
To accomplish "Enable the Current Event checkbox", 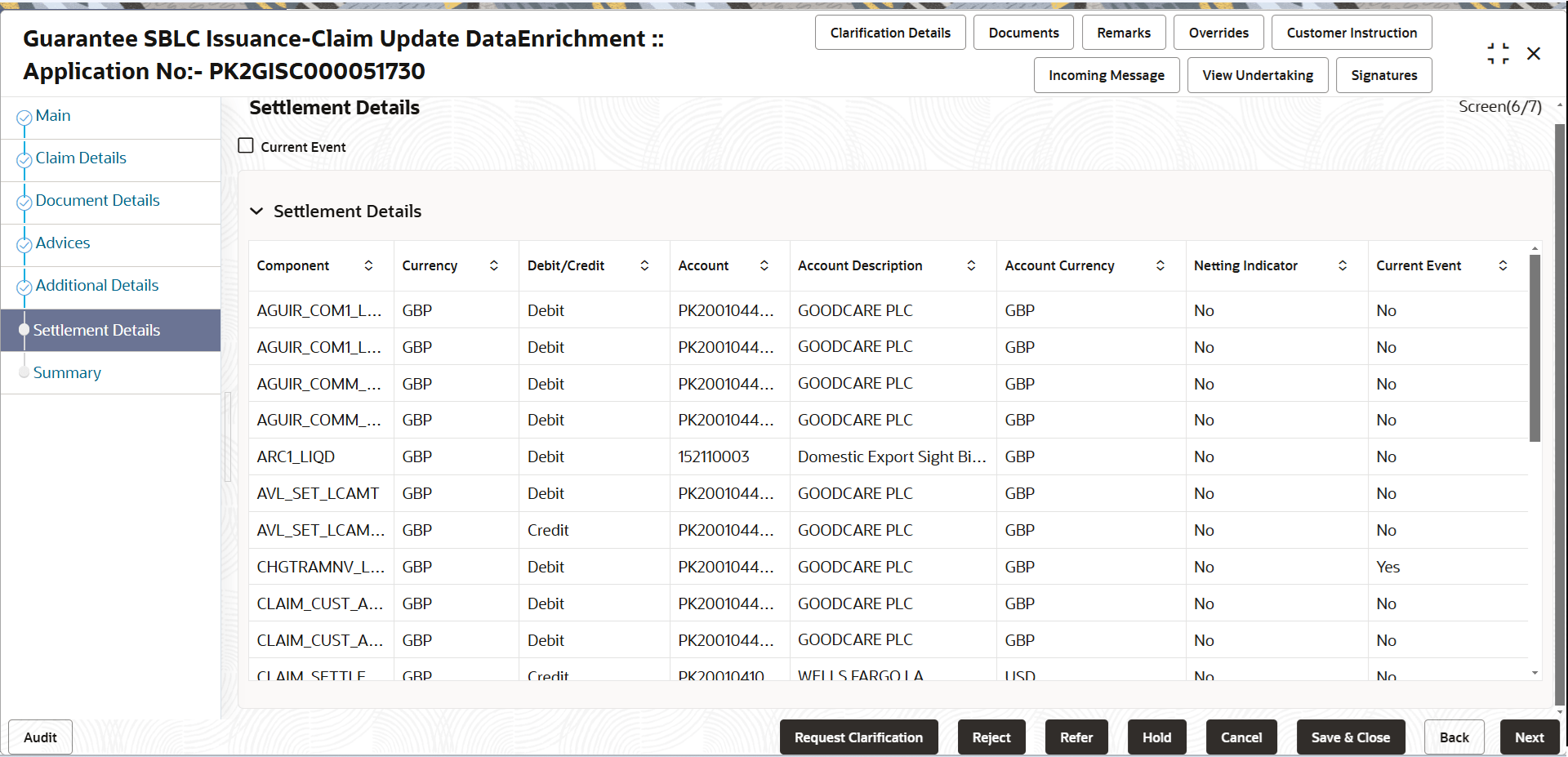I will [x=245, y=145].
